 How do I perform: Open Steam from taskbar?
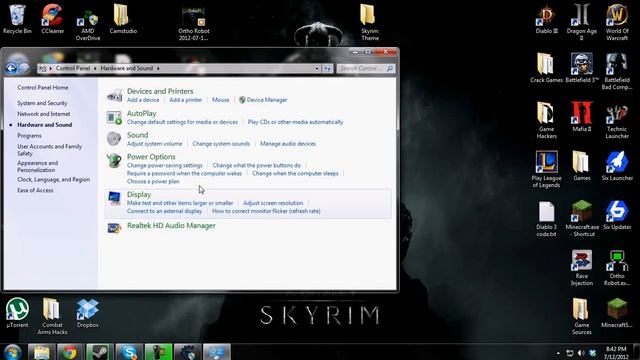pos(100,352)
